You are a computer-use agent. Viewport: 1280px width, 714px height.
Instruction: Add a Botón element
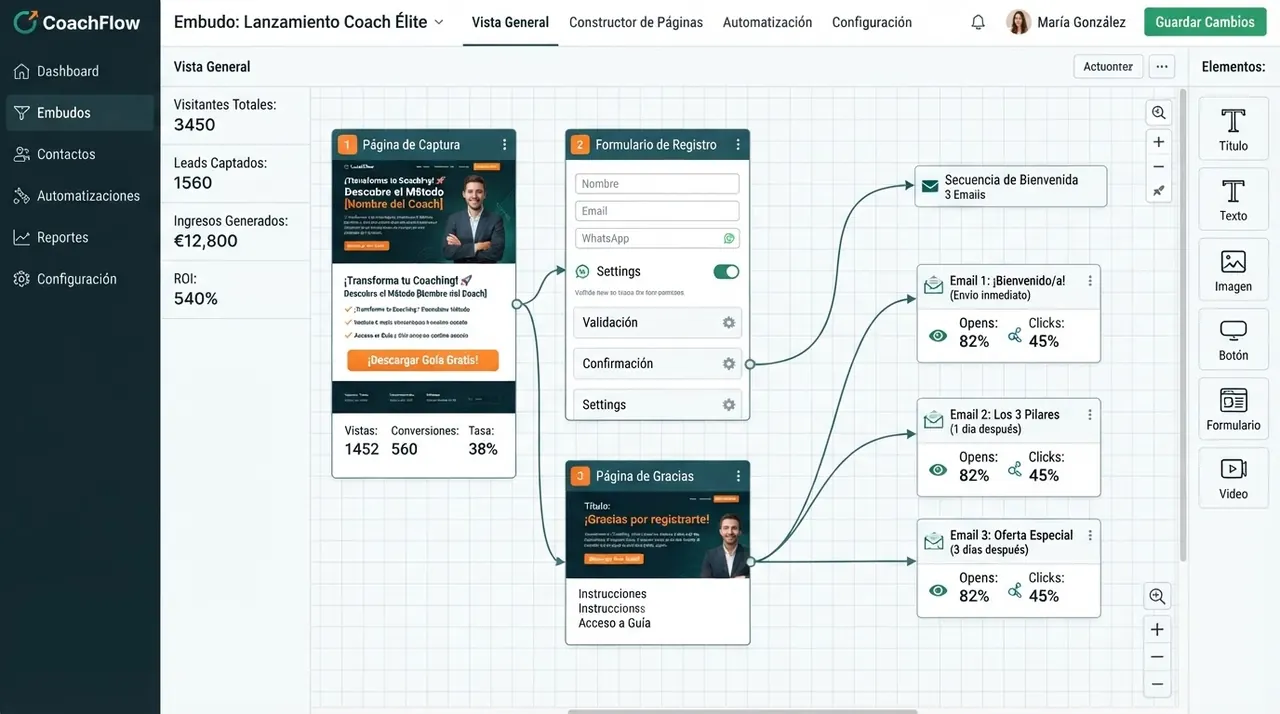1233,339
